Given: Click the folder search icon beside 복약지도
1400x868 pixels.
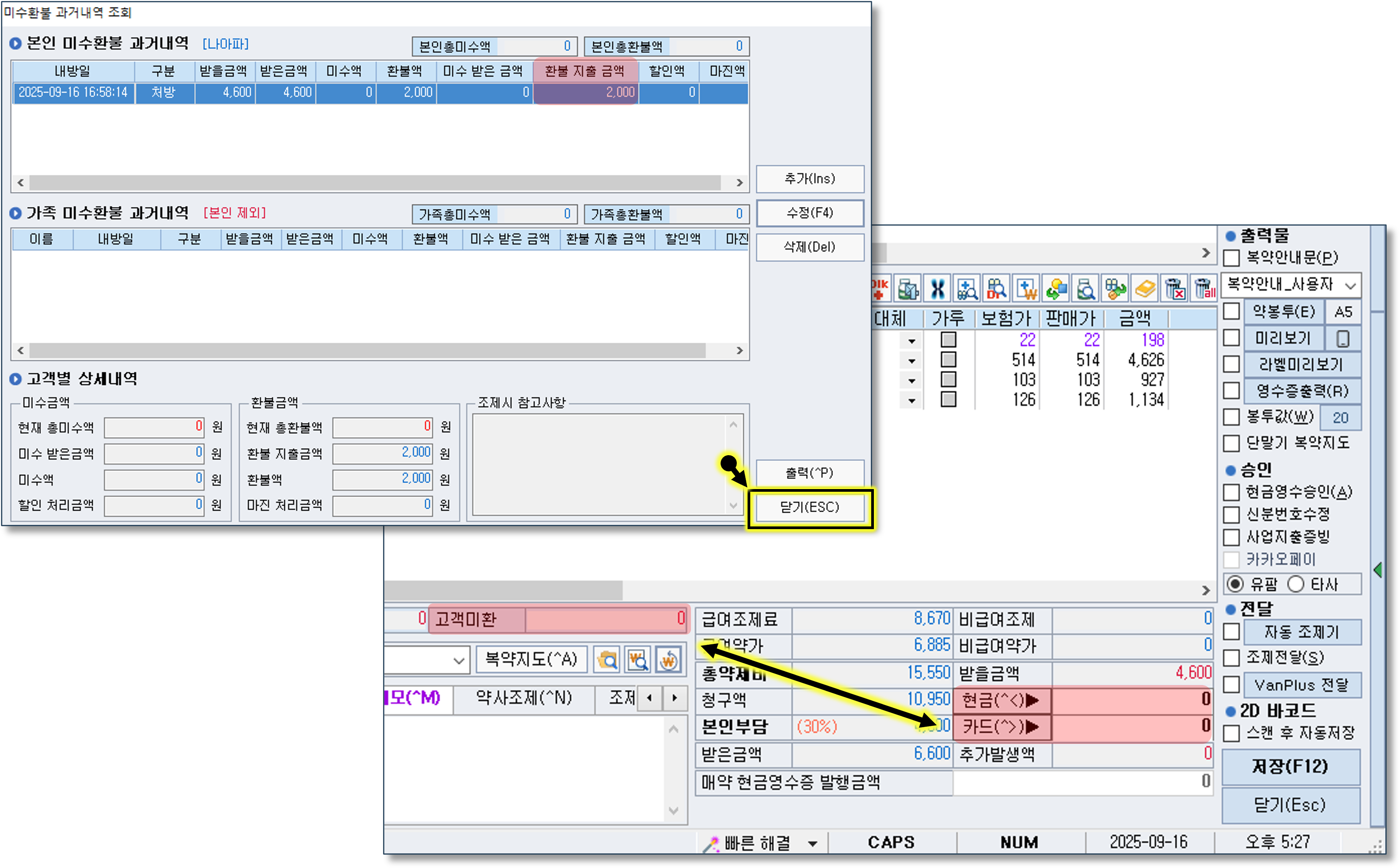Looking at the screenshot, I should click(607, 660).
